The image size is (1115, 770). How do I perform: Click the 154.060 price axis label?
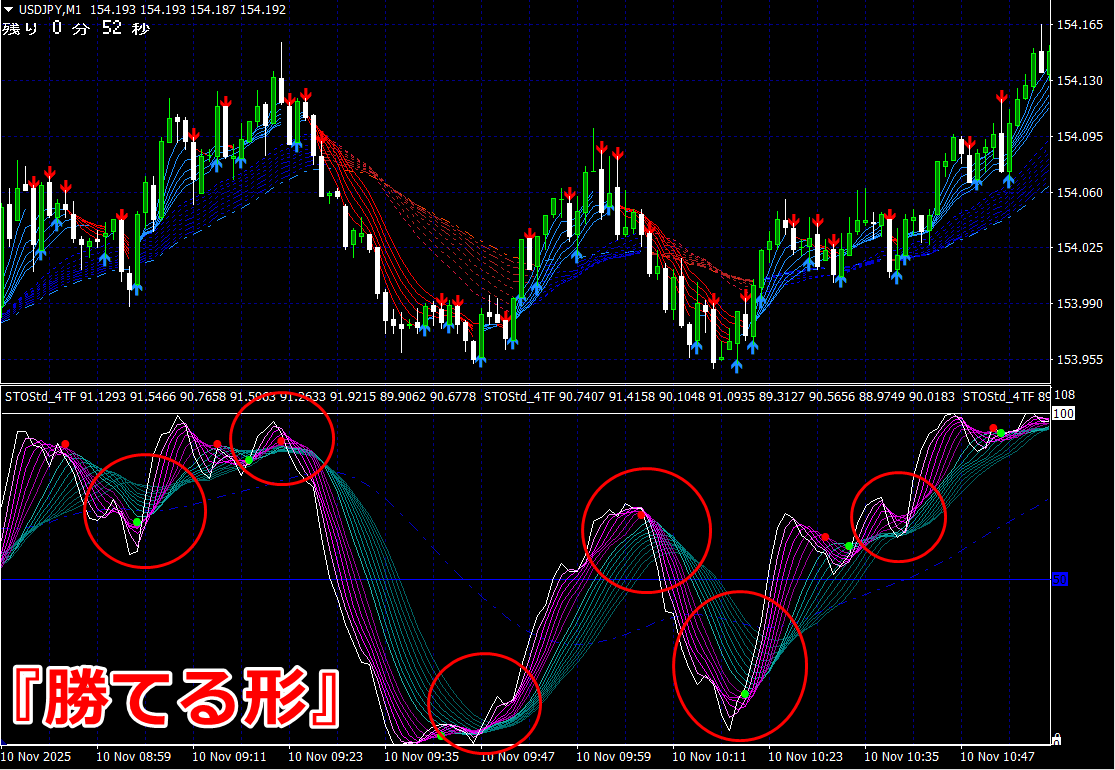[x=1080, y=192]
